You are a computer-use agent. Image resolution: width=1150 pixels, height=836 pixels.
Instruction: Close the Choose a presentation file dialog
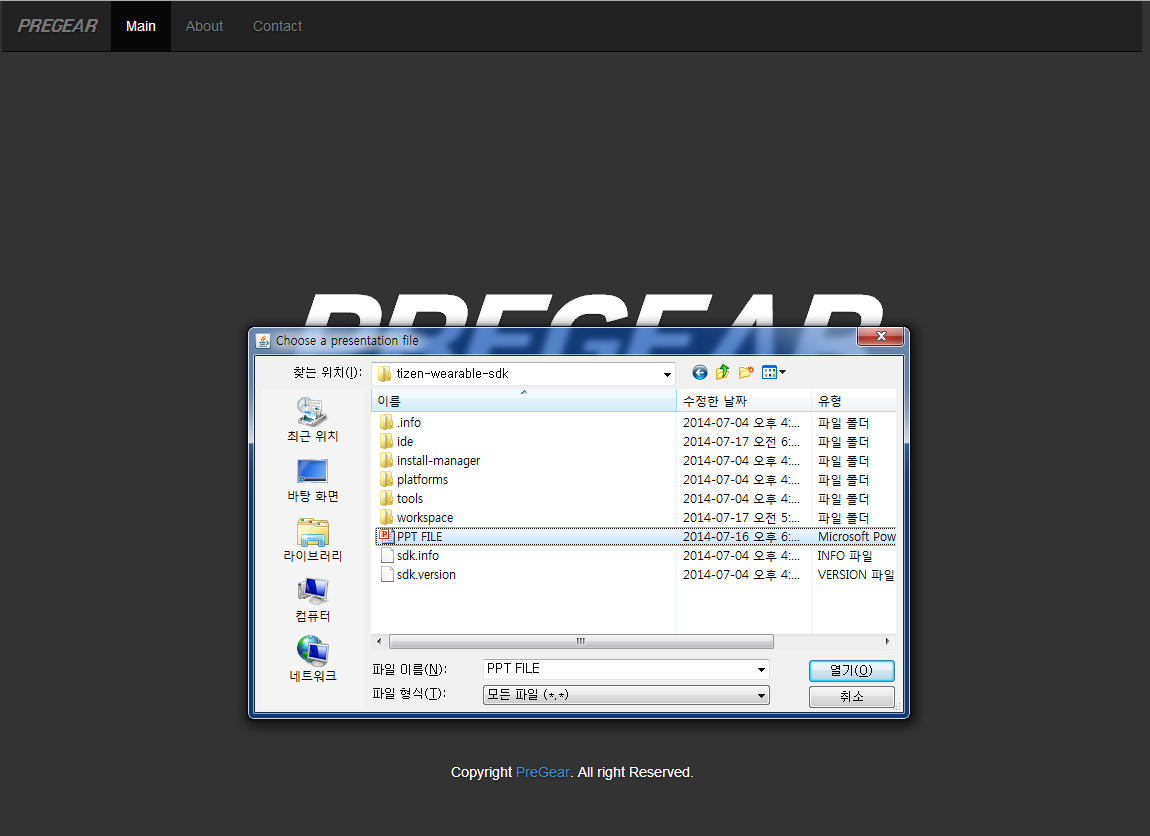(x=881, y=336)
